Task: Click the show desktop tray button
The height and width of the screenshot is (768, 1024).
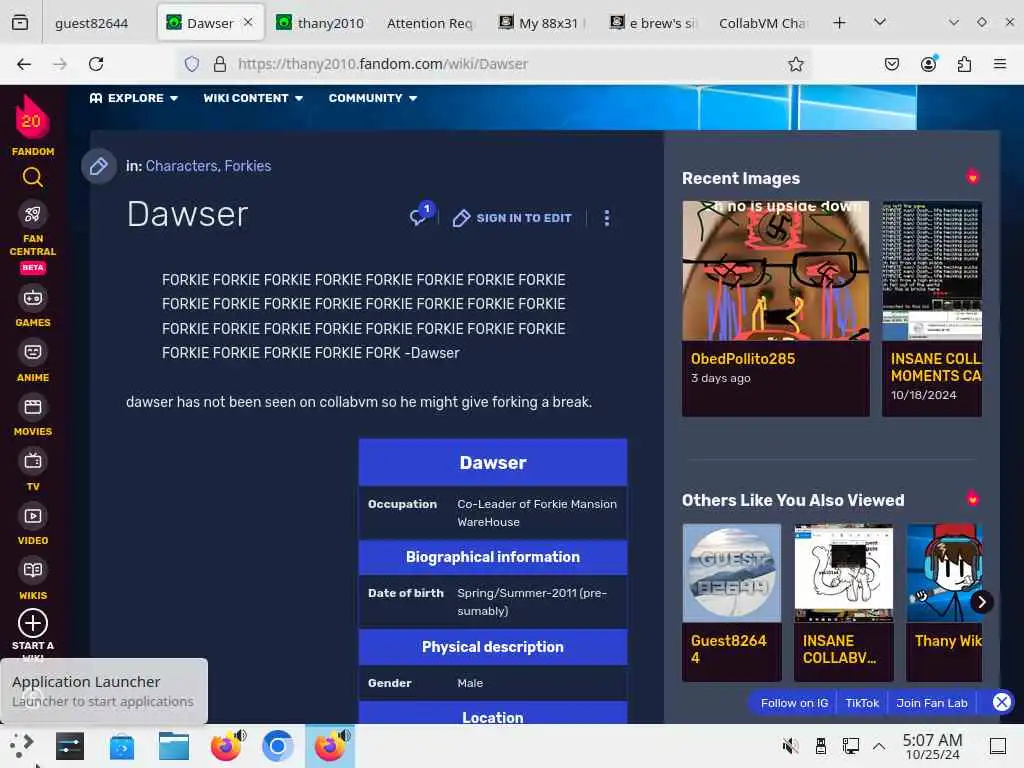Action: pos(997,746)
